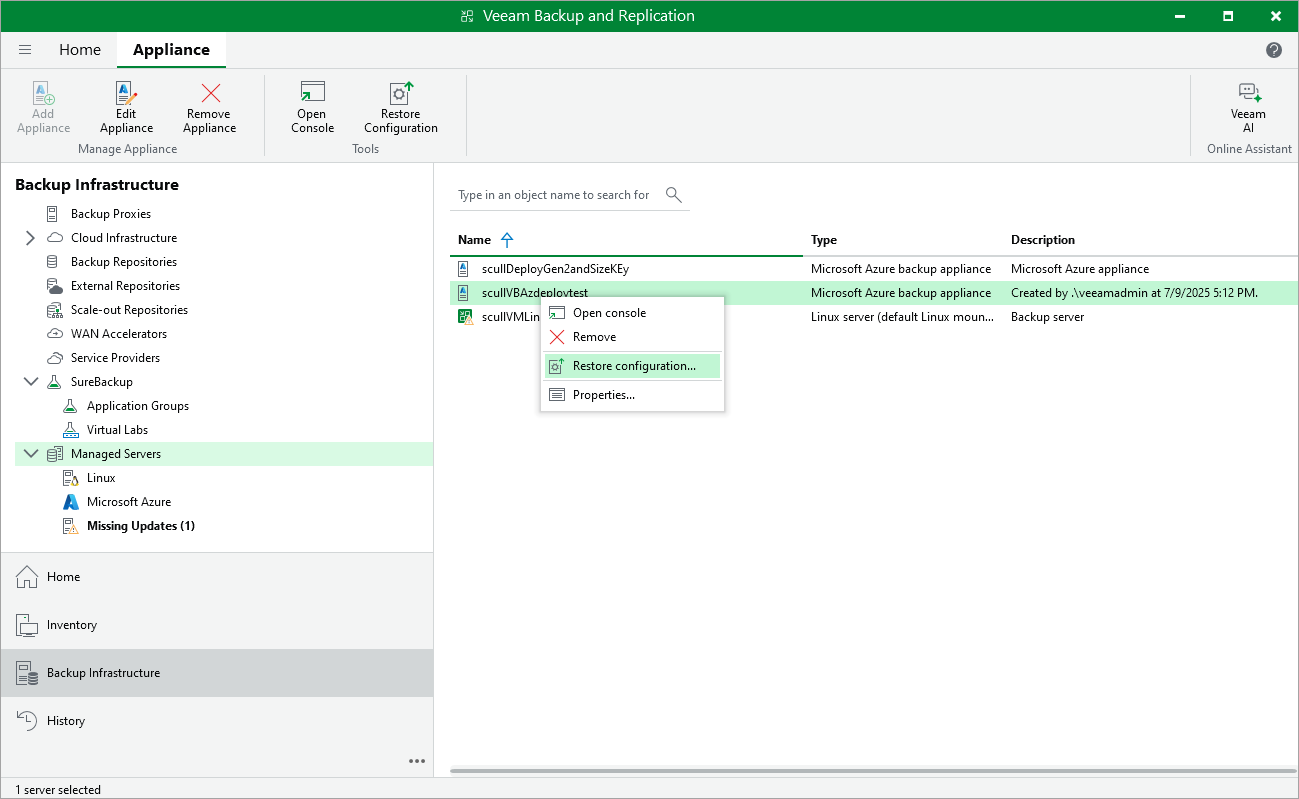The image size is (1299, 799).
Task: Click the Backup Proxies tree icon
Action: coord(54,214)
